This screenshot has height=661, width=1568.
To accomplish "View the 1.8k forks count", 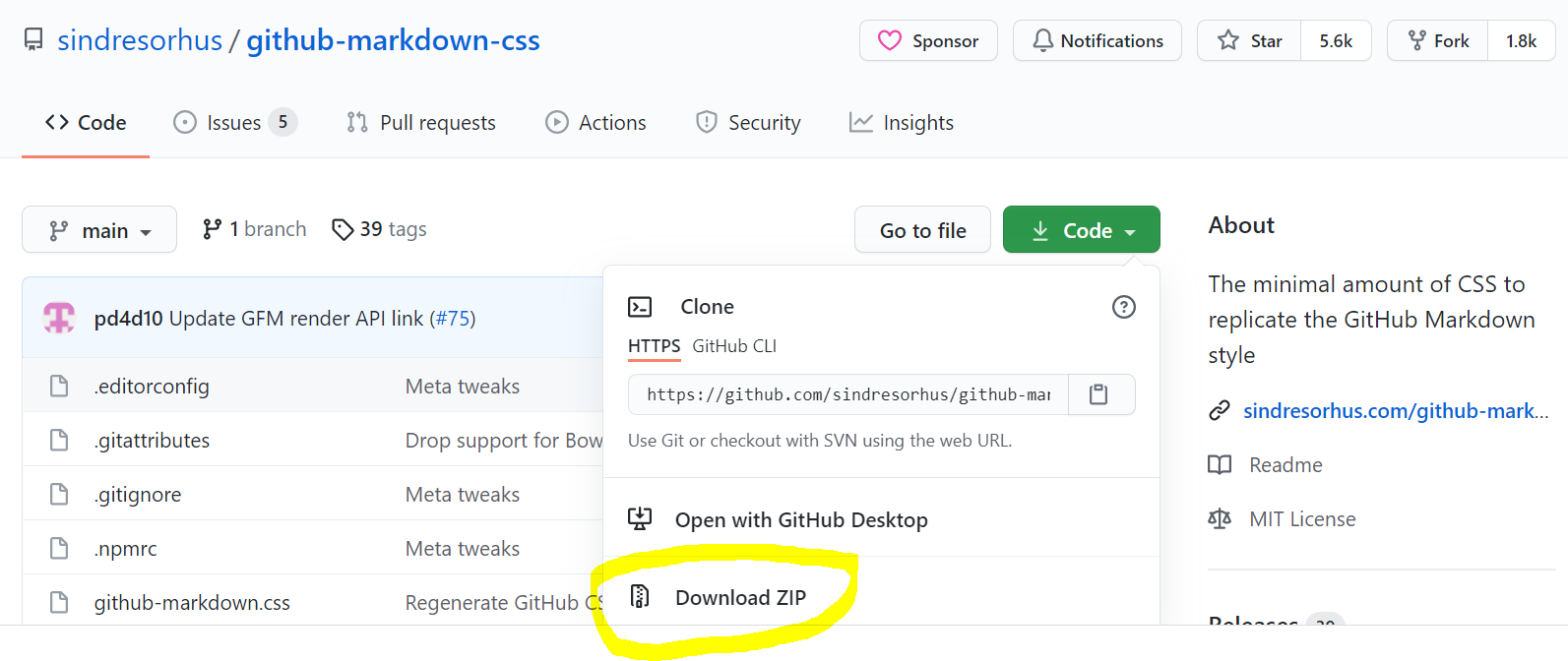I will (1521, 40).
